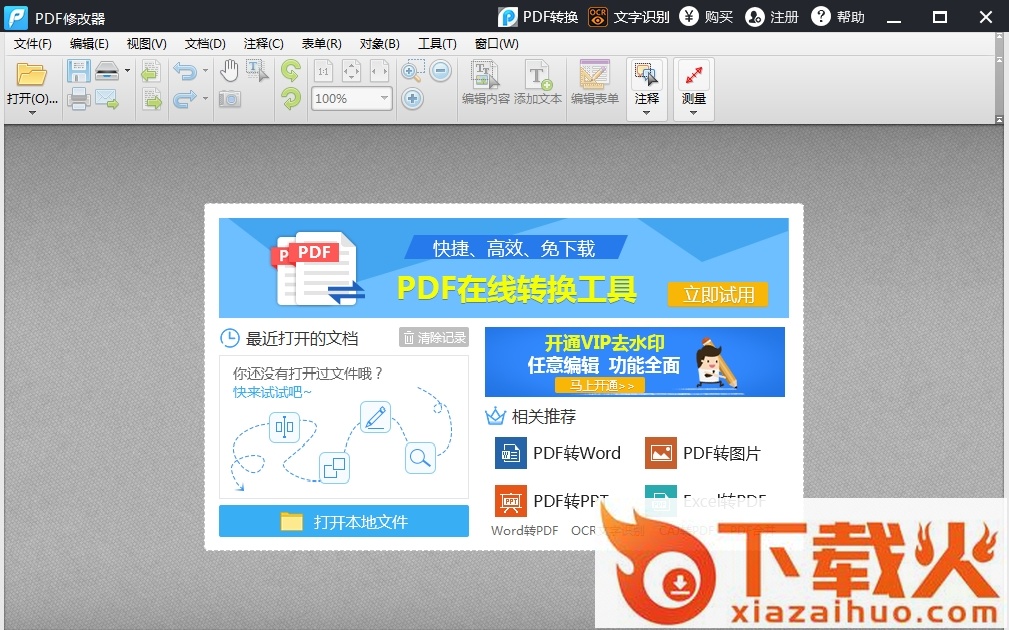Click PDF转换 in the title bar
The image size is (1009, 630).
[x=538, y=17]
